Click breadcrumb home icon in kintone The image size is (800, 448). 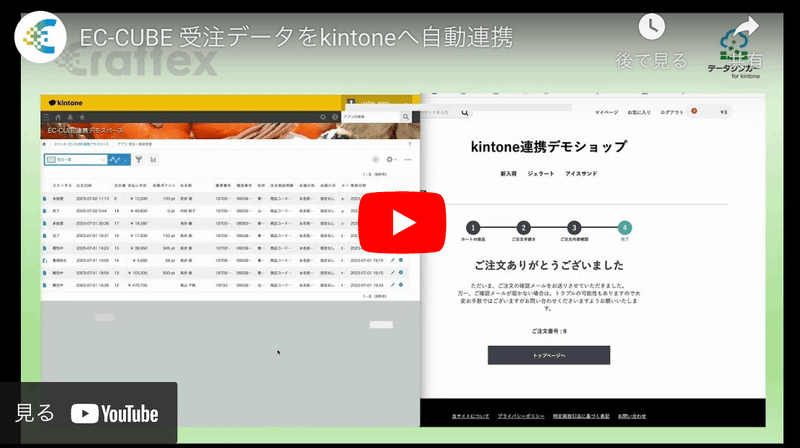pyautogui.click(x=44, y=144)
